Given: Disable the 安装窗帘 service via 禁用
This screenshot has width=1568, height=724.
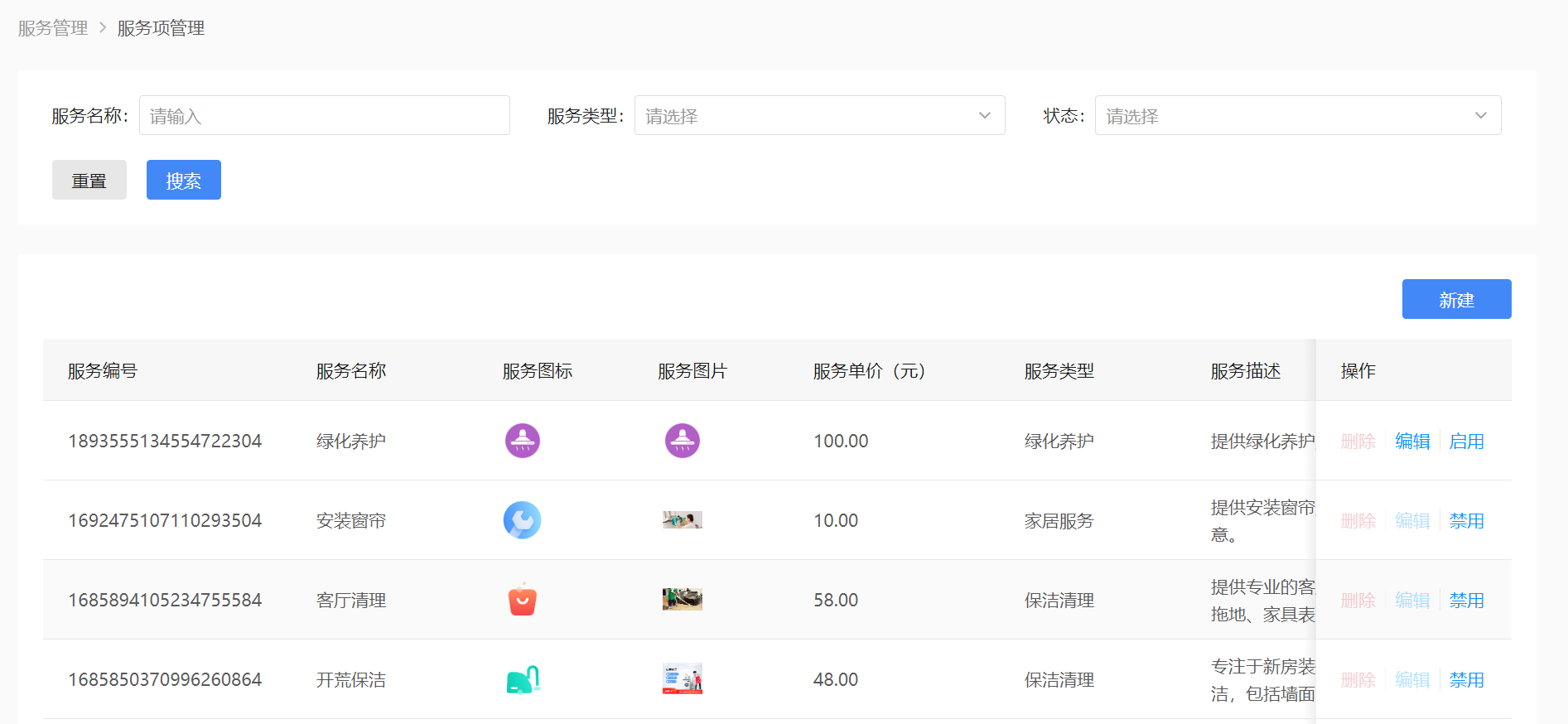Looking at the screenshot, I should click(x=1466, y=521).
